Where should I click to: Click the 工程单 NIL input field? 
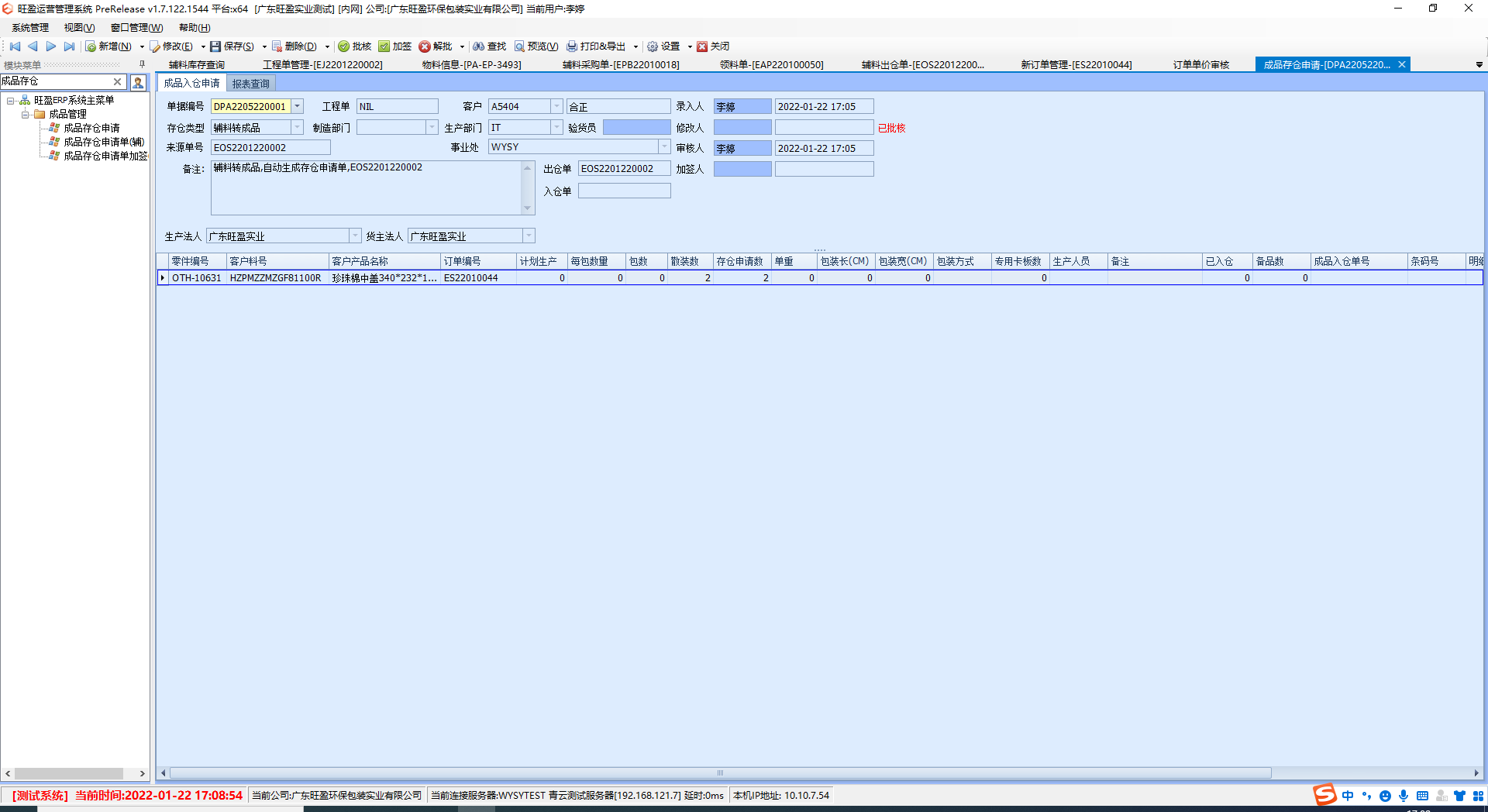398,106
